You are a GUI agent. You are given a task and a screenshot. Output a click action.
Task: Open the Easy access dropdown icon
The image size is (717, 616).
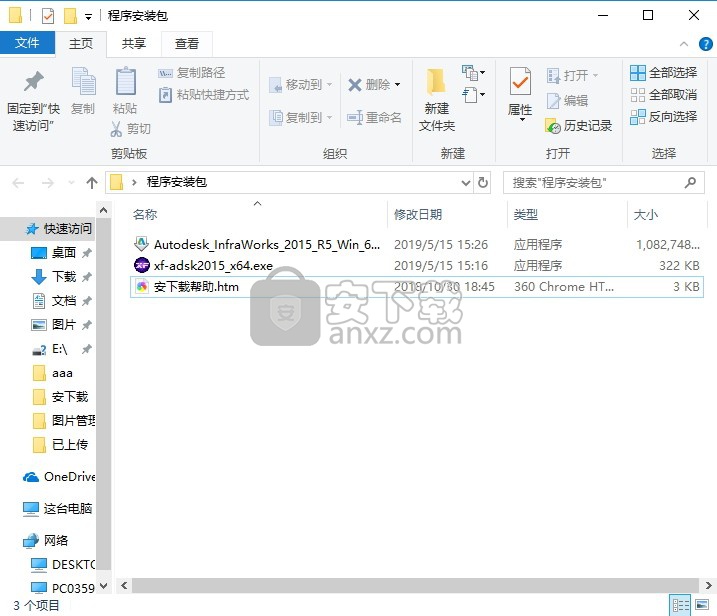click(473, 95)
